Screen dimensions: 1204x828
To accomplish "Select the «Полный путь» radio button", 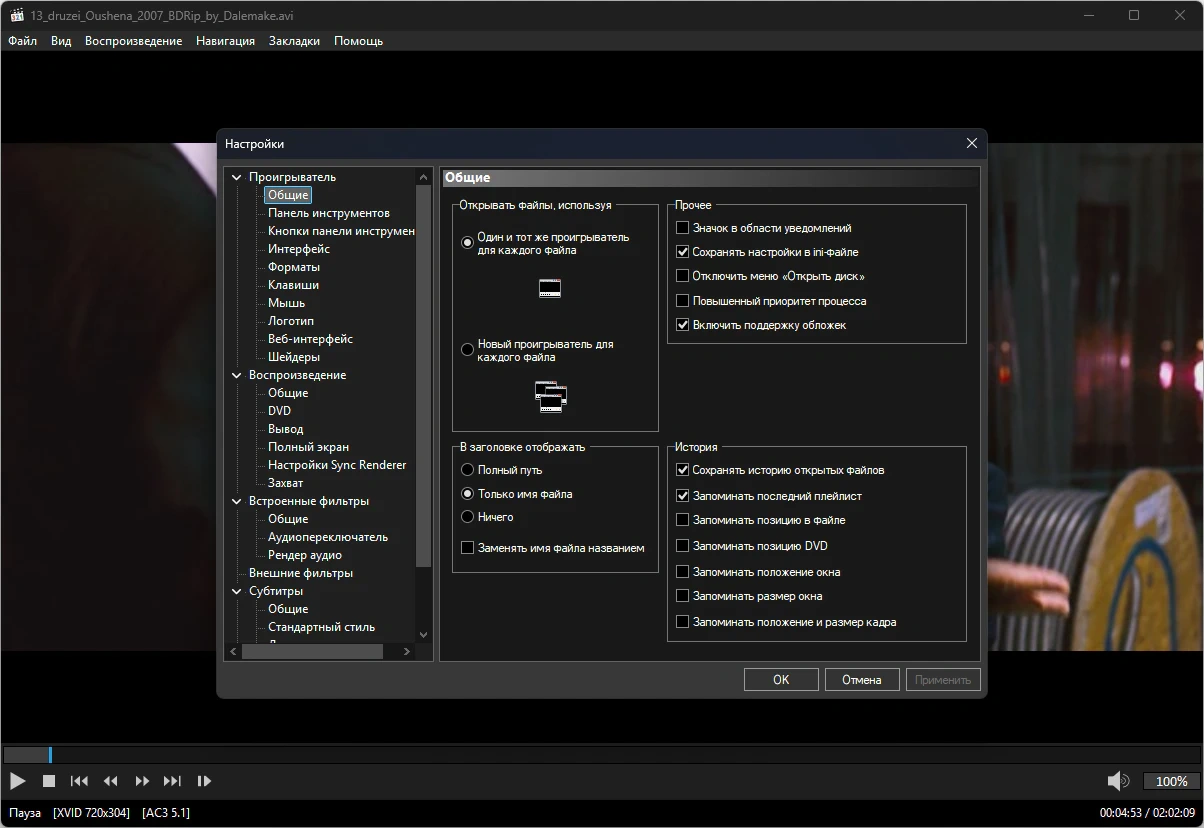I will point(467,470).
